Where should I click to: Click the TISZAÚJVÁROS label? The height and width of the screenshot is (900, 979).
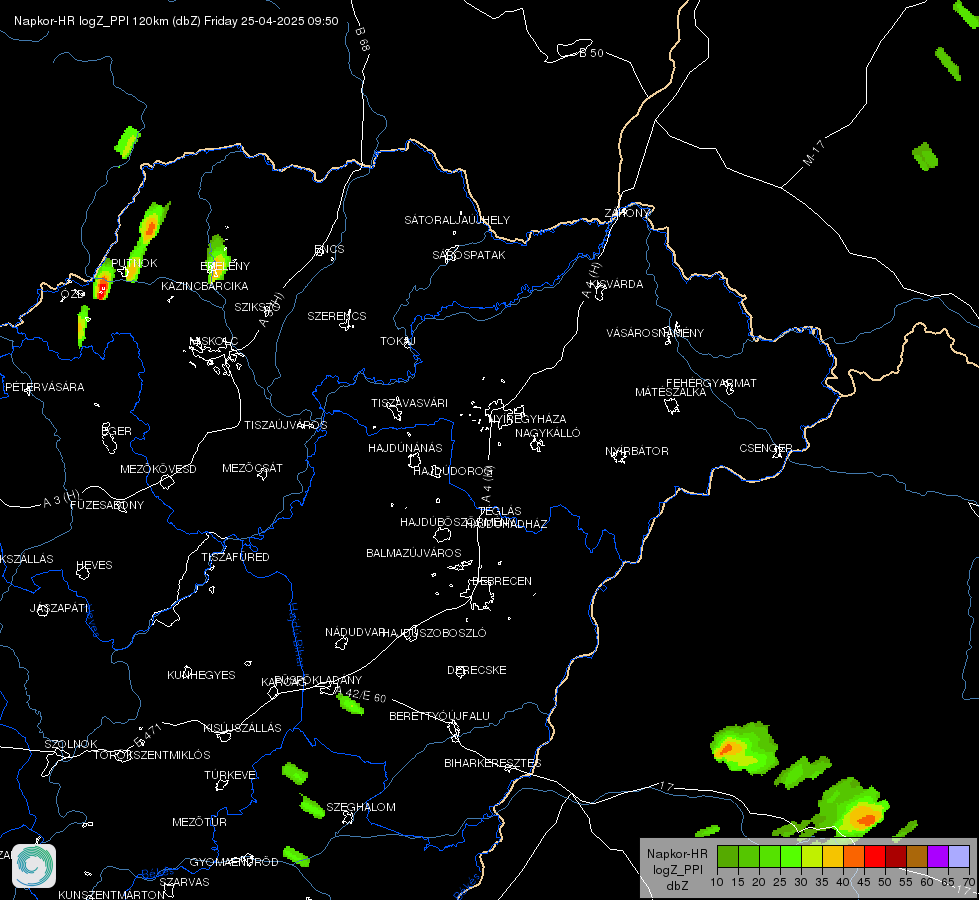285,425
